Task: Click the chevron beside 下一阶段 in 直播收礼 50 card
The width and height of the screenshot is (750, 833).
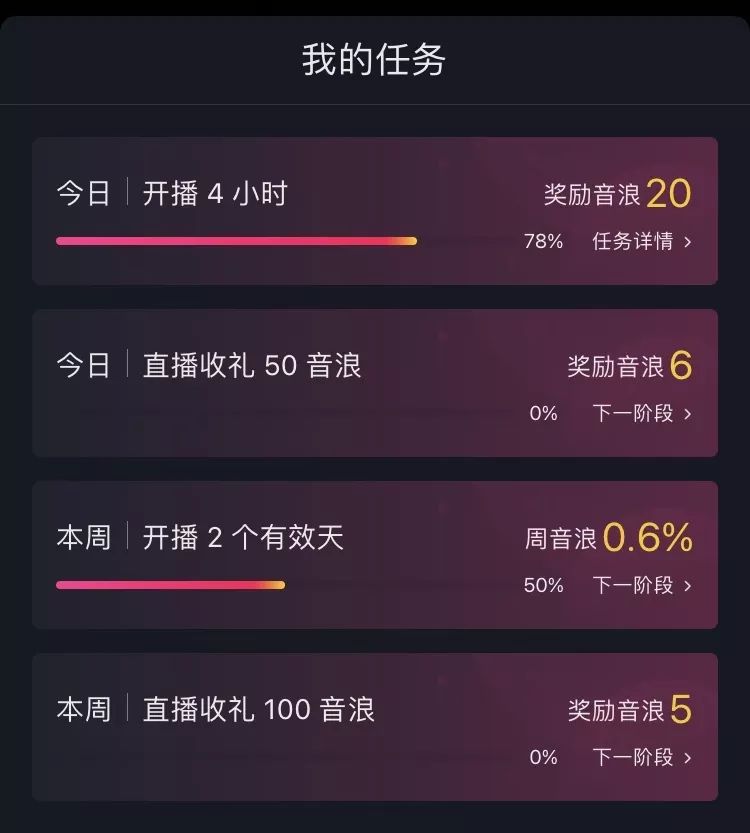Action: coord(688,414)
